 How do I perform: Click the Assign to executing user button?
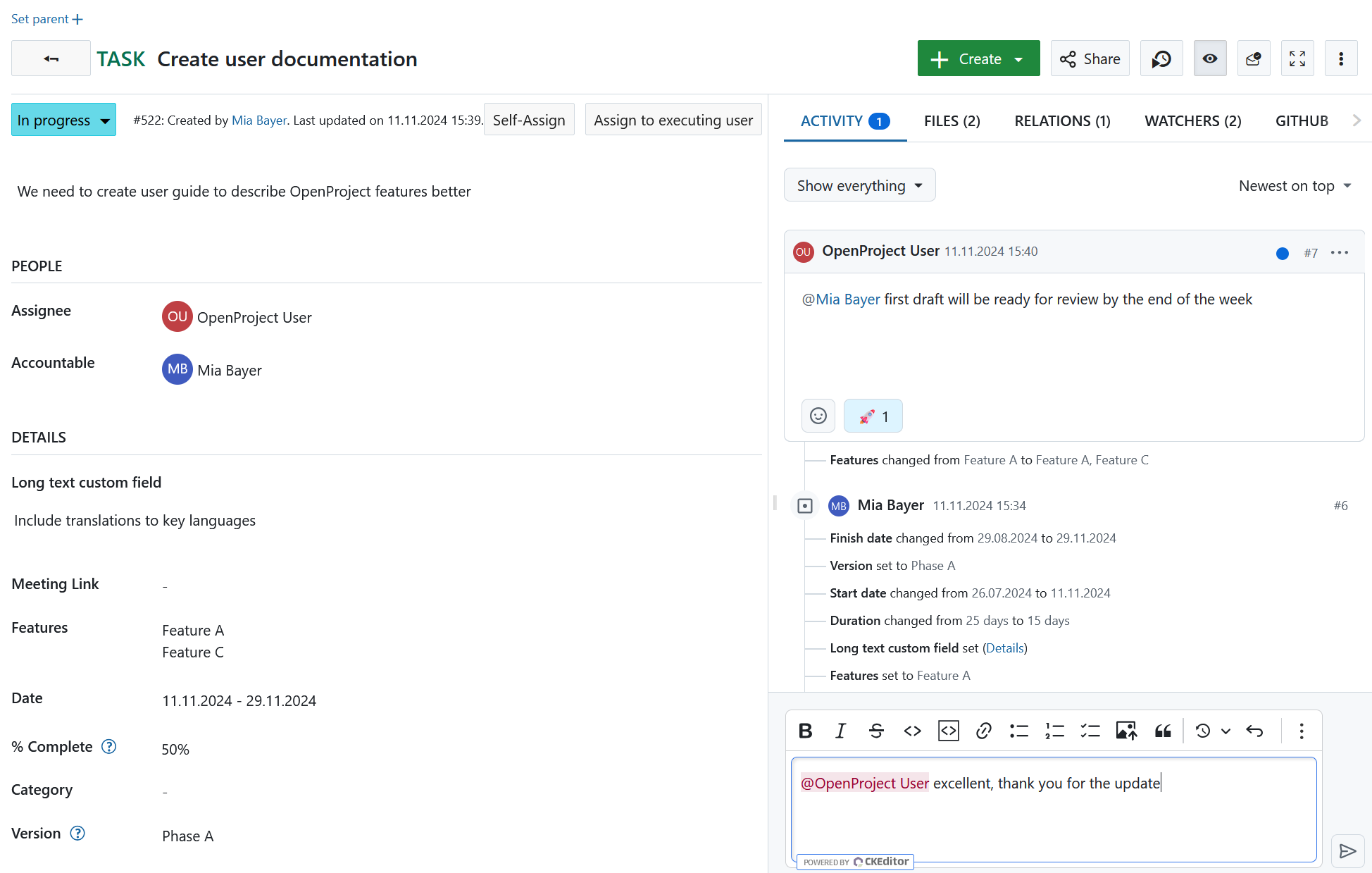coord(673,120)
